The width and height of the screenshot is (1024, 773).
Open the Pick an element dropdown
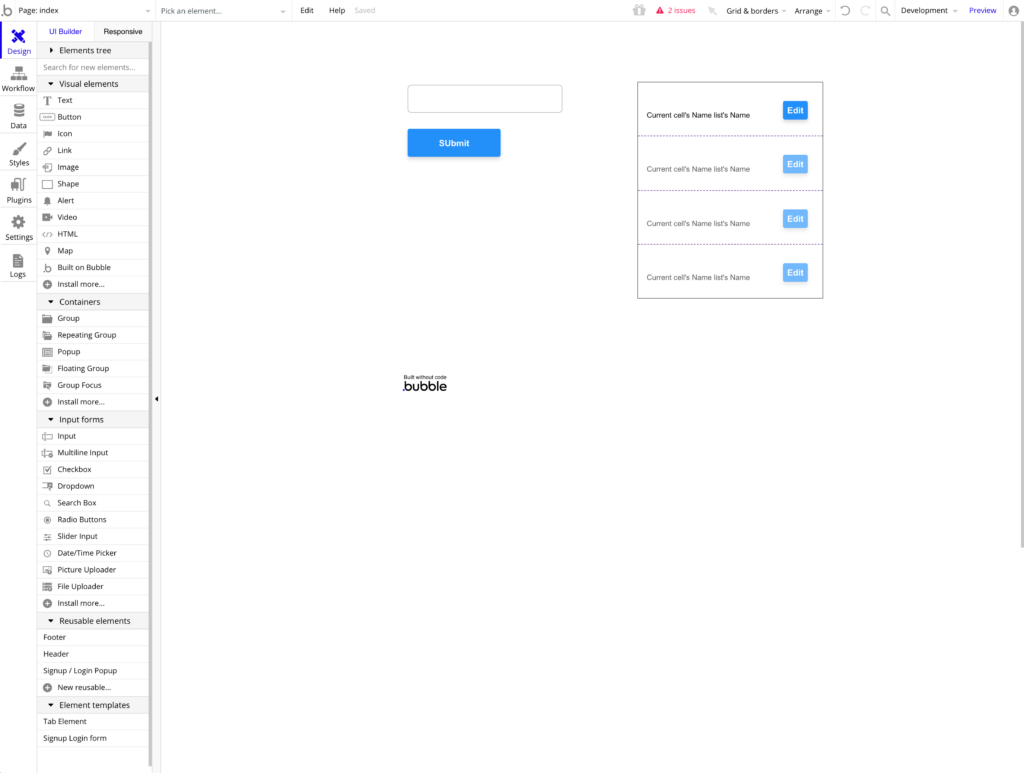pos(222,11)
